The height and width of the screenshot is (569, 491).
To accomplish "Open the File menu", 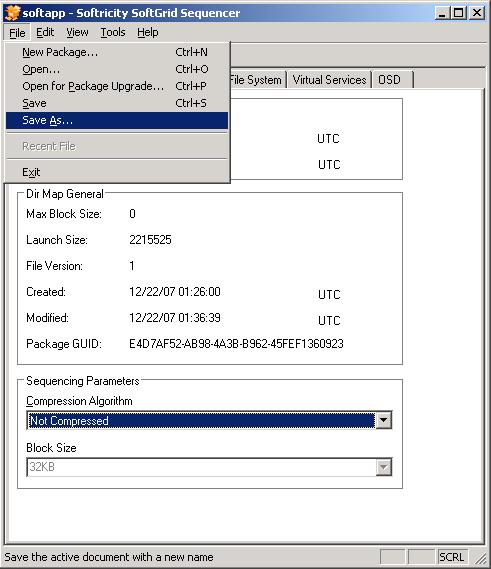I will tap(17, 33).
